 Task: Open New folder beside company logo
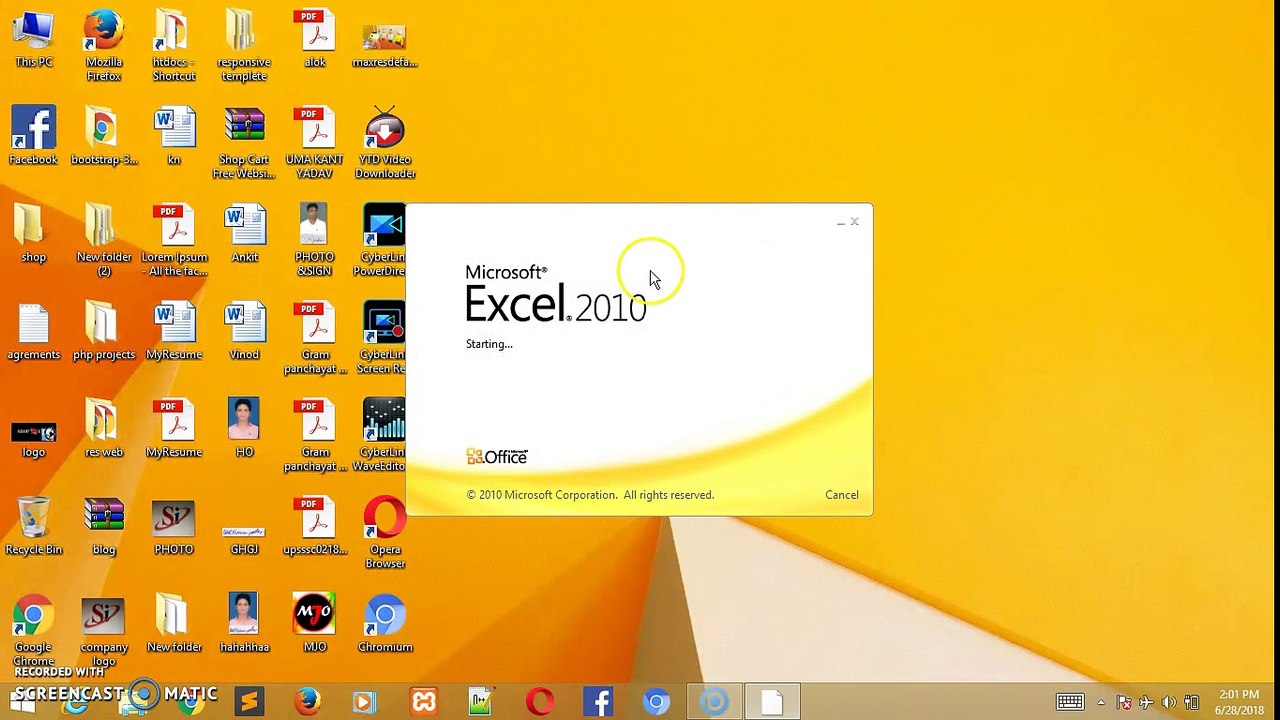click(174, 625)
